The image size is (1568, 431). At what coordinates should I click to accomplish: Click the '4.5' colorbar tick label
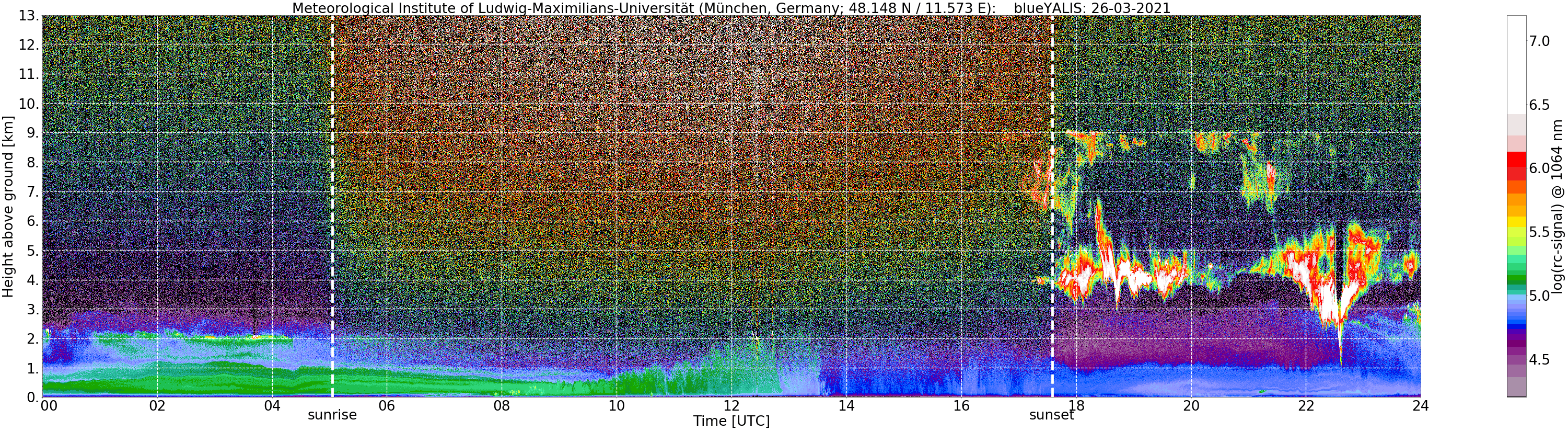coord(1539,360)
